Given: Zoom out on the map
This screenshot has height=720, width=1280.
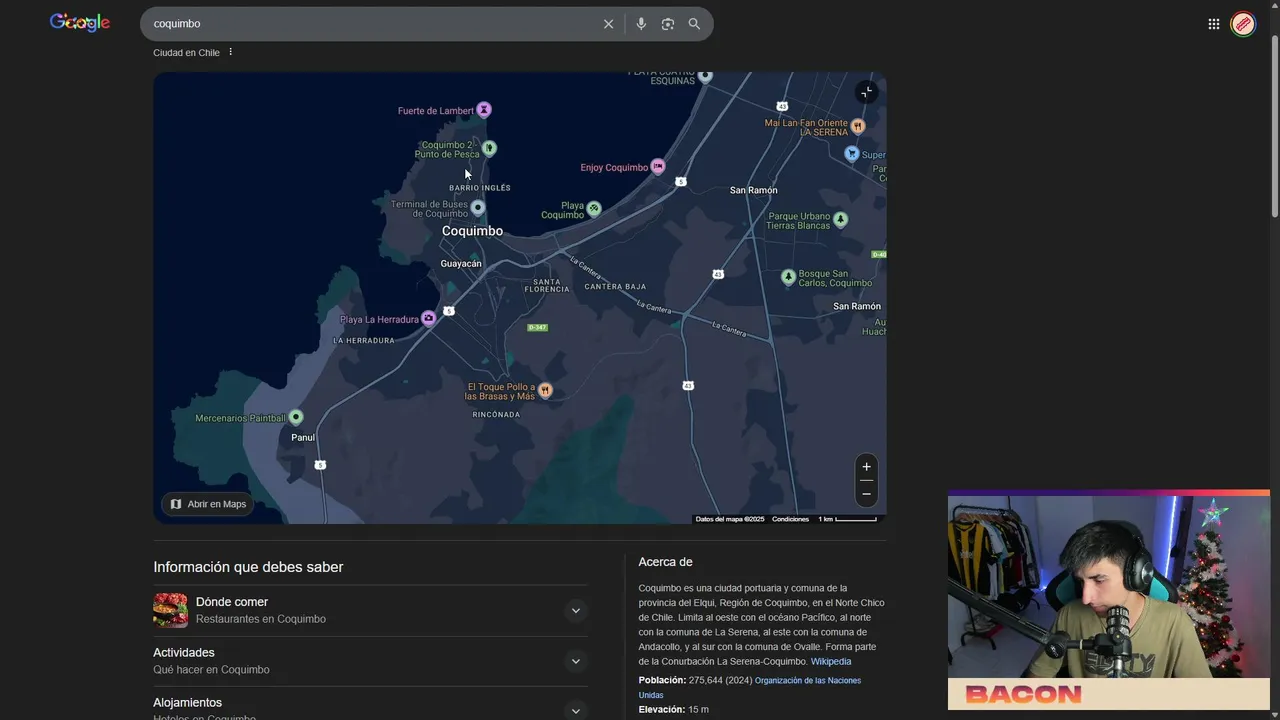Looking at the screenshot, I should coord(866,494).
